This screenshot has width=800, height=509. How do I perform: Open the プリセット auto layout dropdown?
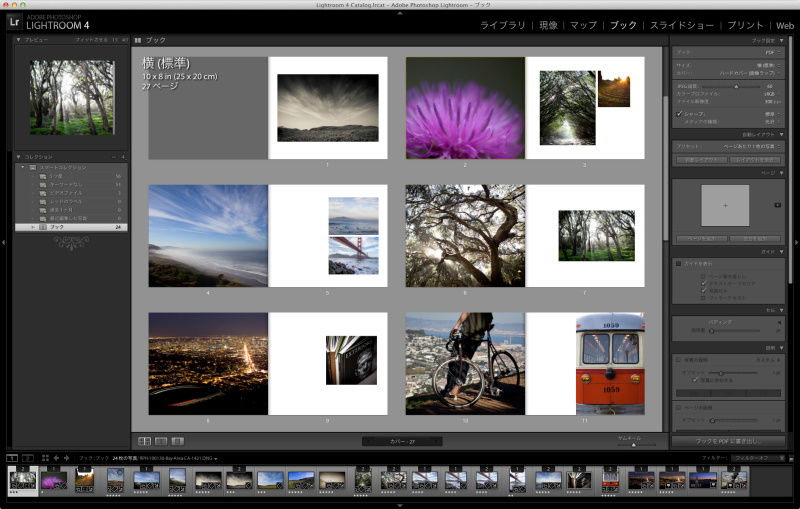tap(752, 146)
